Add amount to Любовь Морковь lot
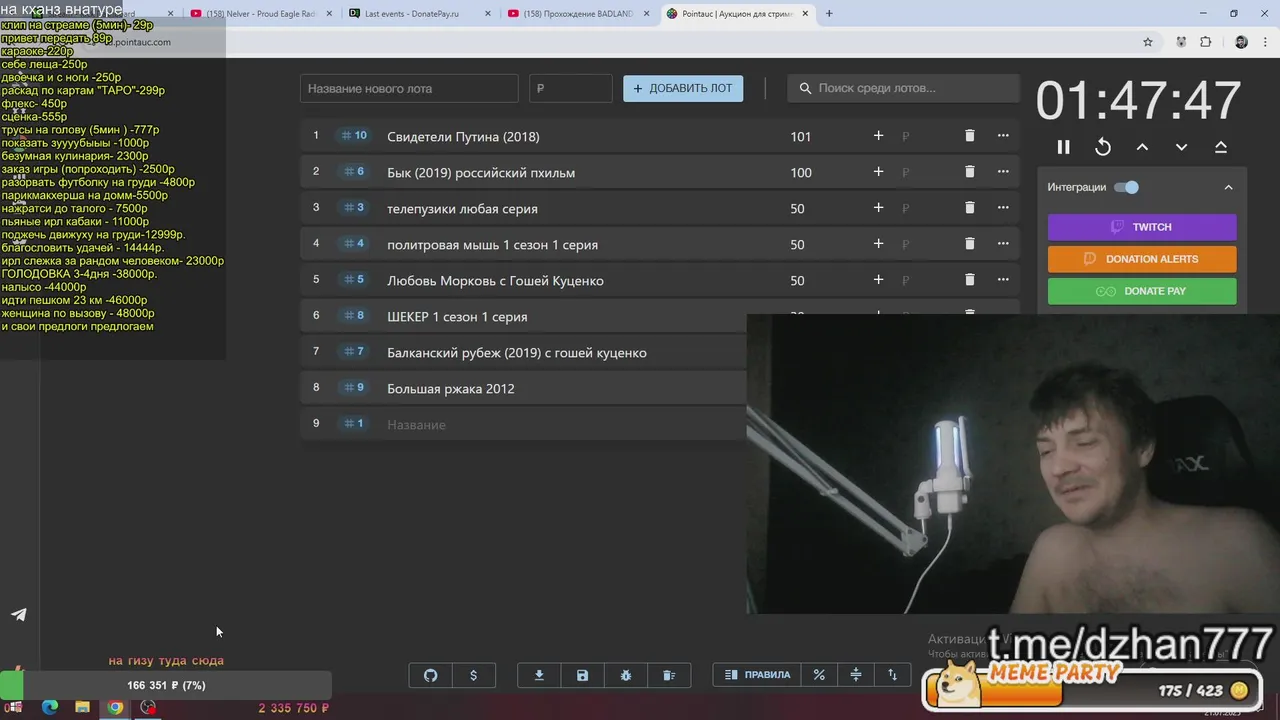Screen dimensions: 1280x720 (x=878, y=279)
